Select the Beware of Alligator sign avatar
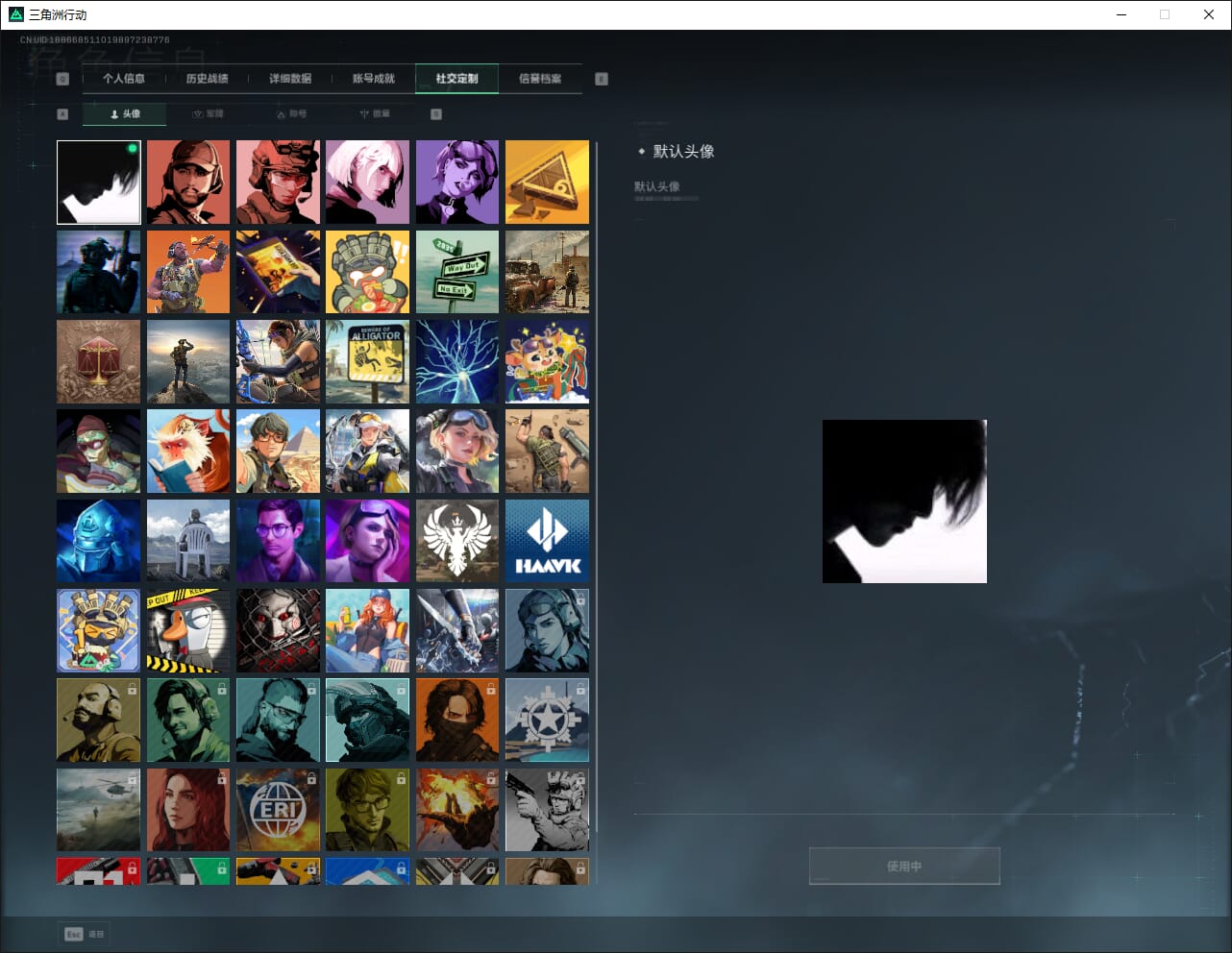The height and width of the screenshot is (953, 1232). click(x=367, y=361)
